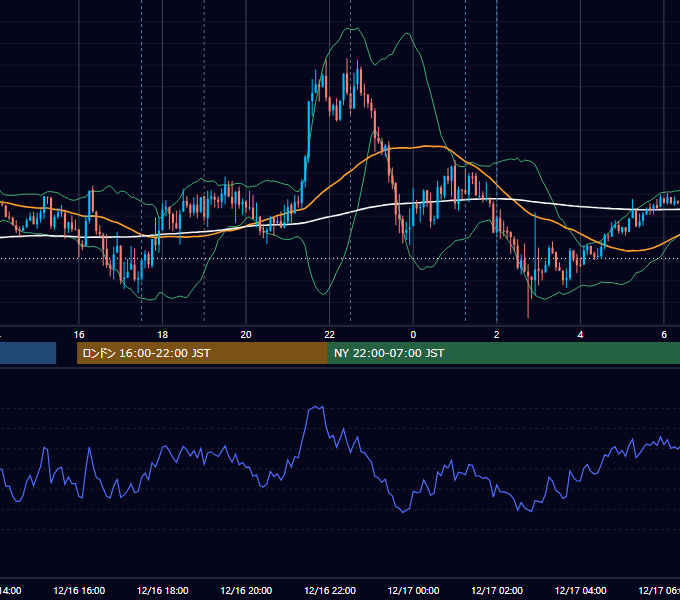The height and width of the screenshot is (600, 680).
Task: Click the oscillator peak near 22:00
Action: [317, 408]
